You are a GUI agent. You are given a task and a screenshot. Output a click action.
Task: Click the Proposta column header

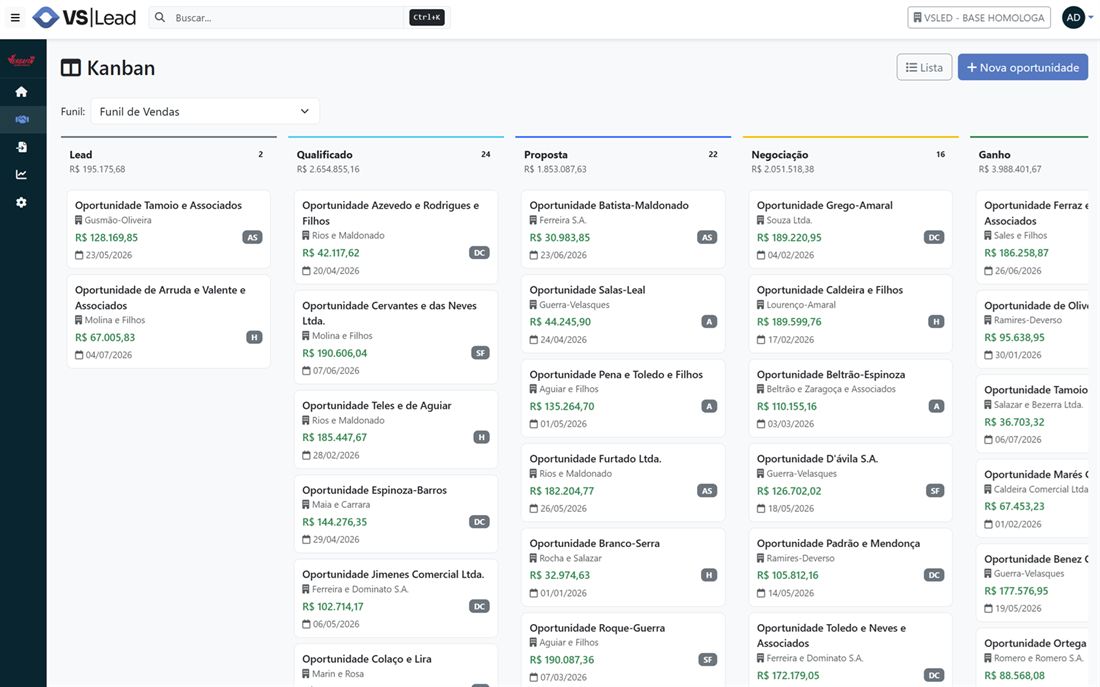coord(546,154)
